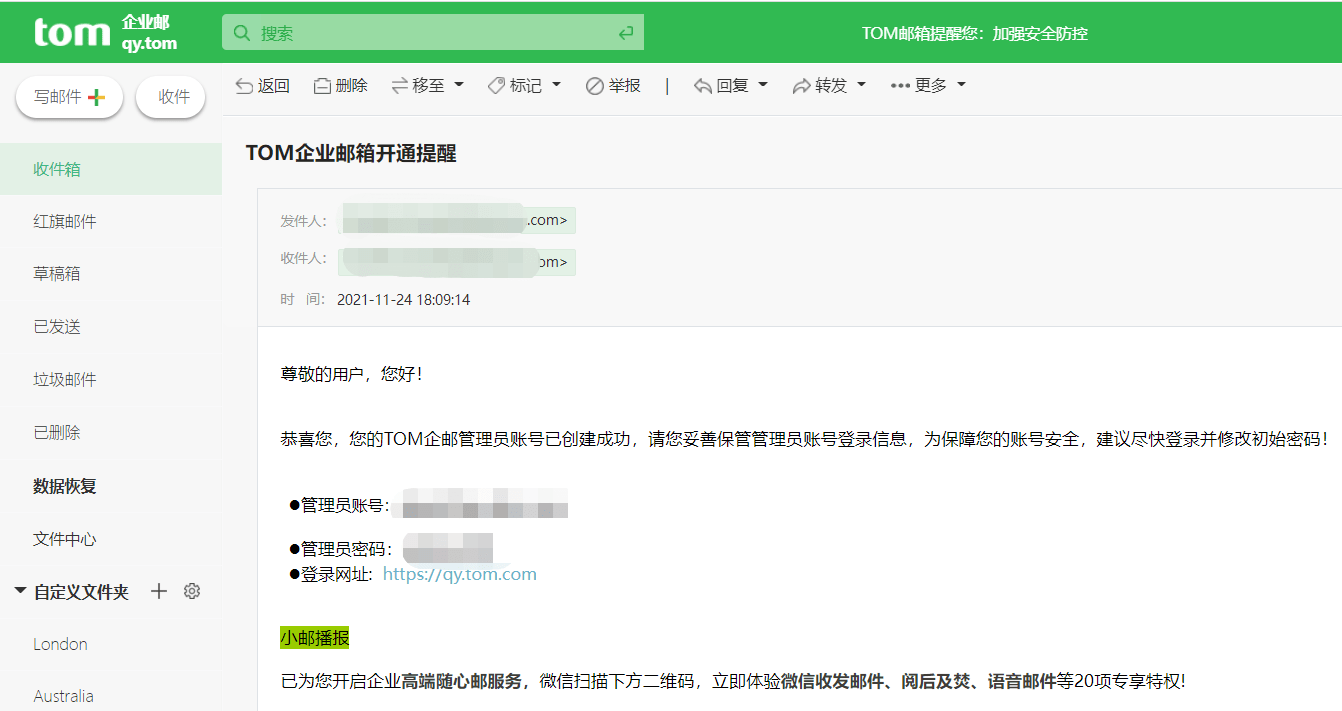Viewport: 1342px width, 711px height.
Task: Open the https://qy.tom.com login link
Action: [459, 573]
